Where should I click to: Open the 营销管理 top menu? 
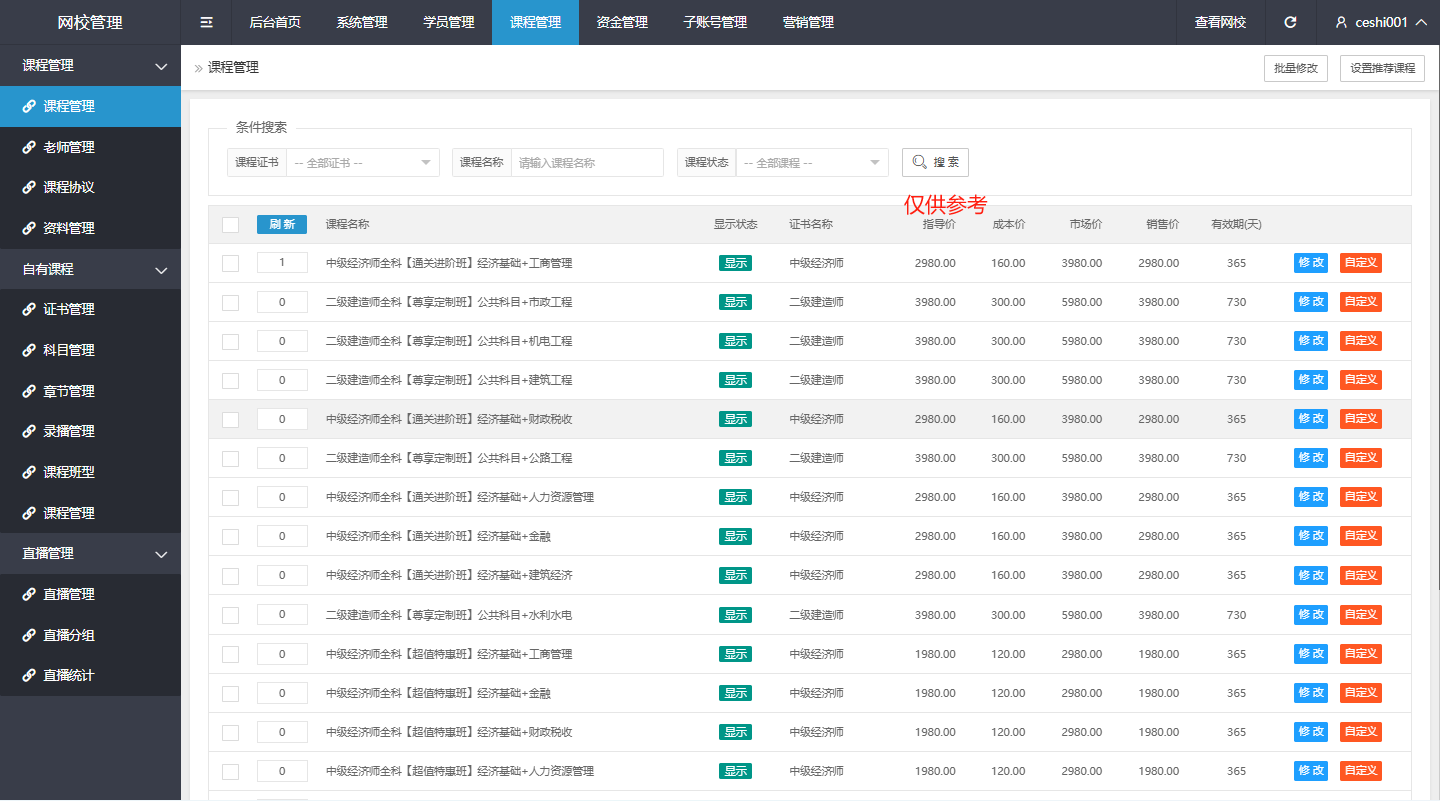pyautogui.click(x=807, y=22)
